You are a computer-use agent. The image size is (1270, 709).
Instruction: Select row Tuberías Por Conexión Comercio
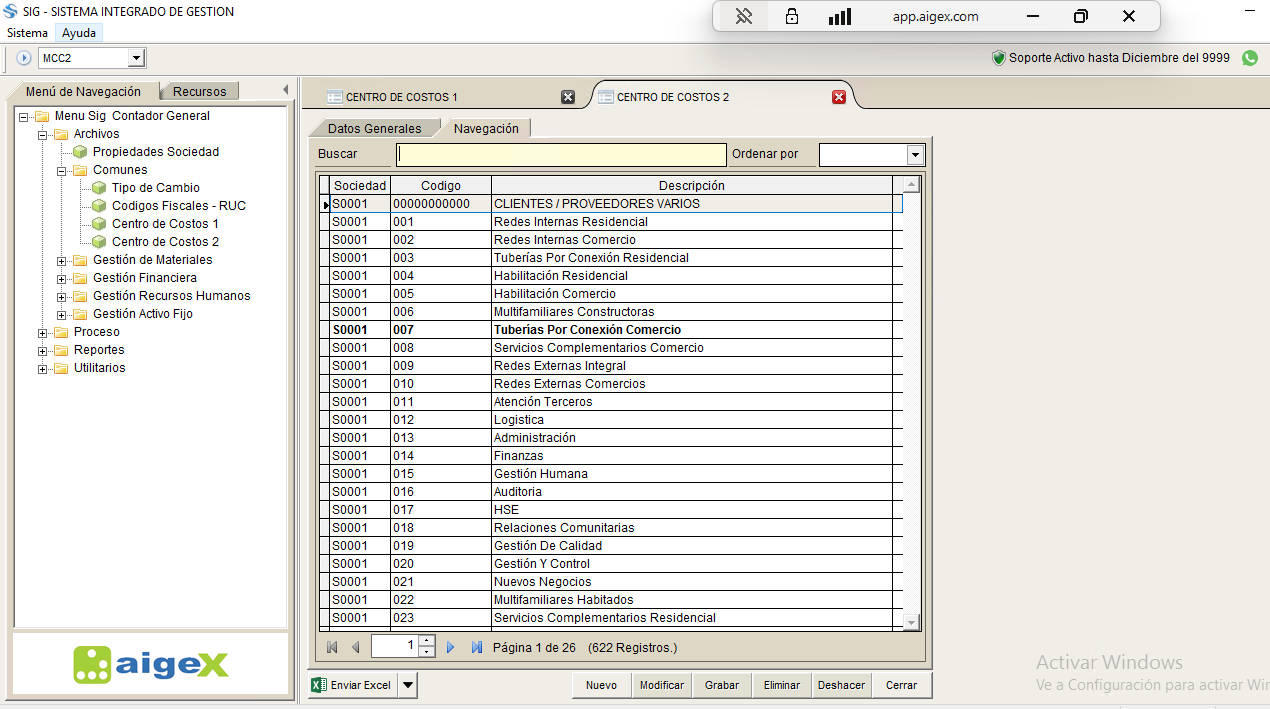pyautogui.click(x=610, y=330)
